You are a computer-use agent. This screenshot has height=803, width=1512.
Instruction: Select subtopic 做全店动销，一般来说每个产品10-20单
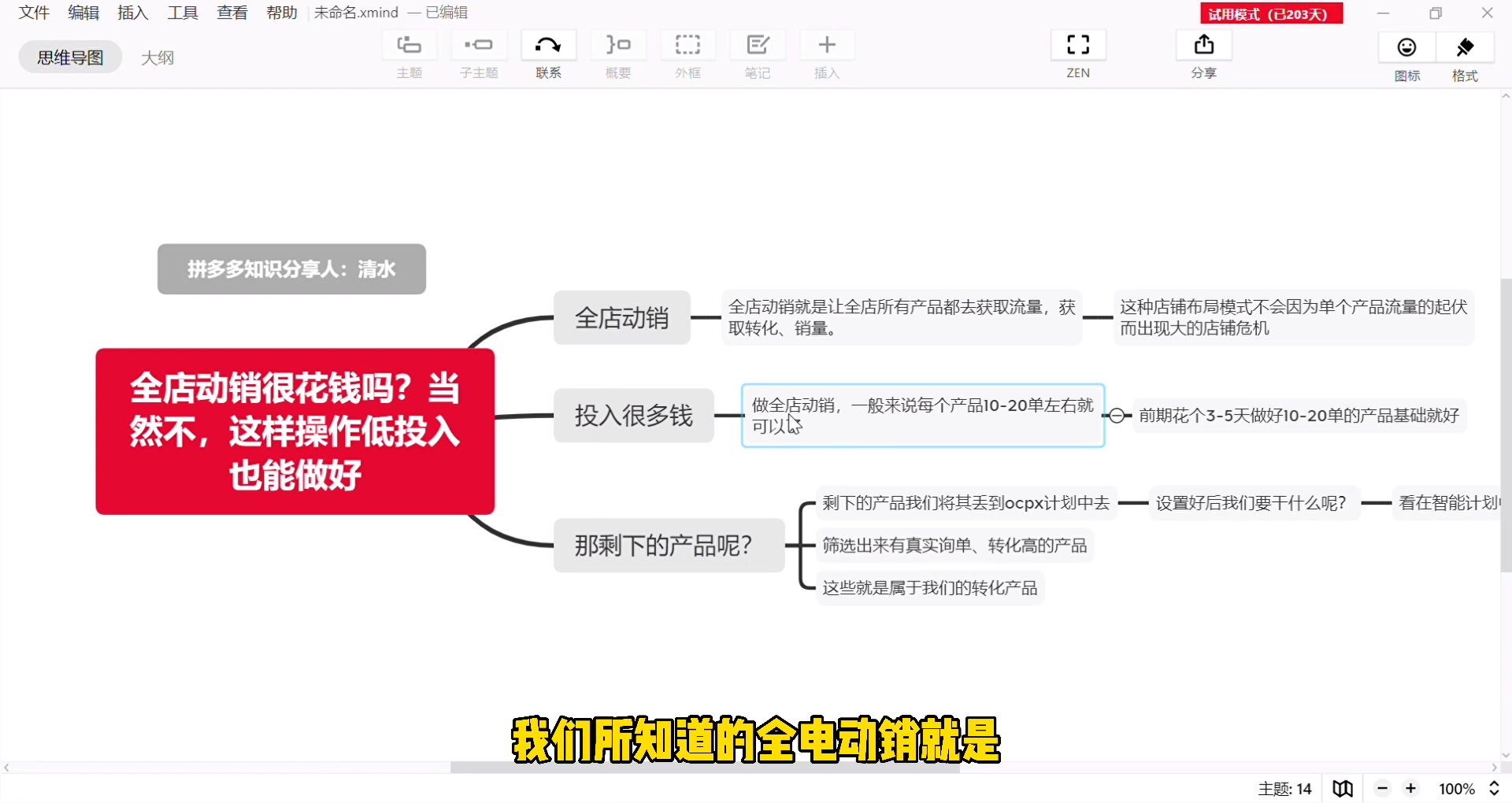923,416
